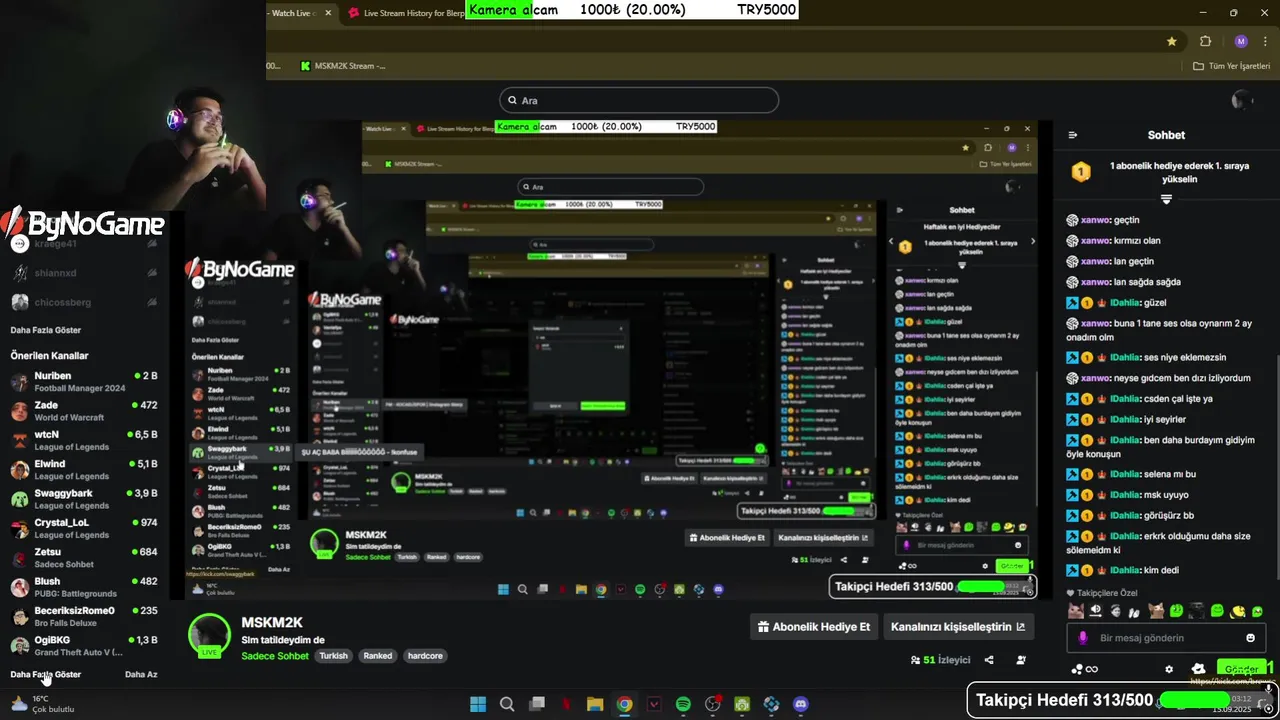Open Blush PUBG channel
Viewport: 1280px width, 720px height.
[84, 586]
